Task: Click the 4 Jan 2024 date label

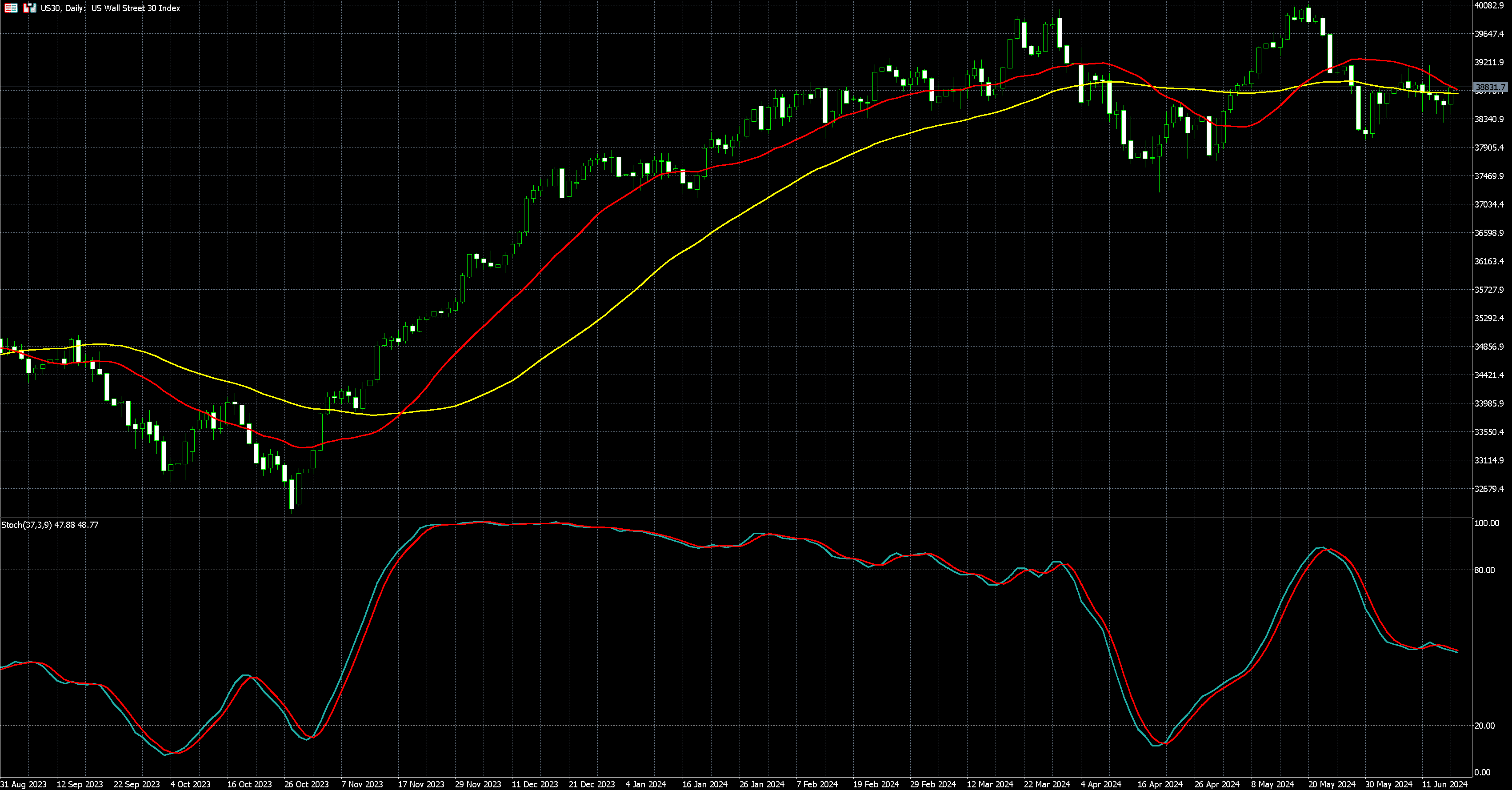Action: coord(646,784)
